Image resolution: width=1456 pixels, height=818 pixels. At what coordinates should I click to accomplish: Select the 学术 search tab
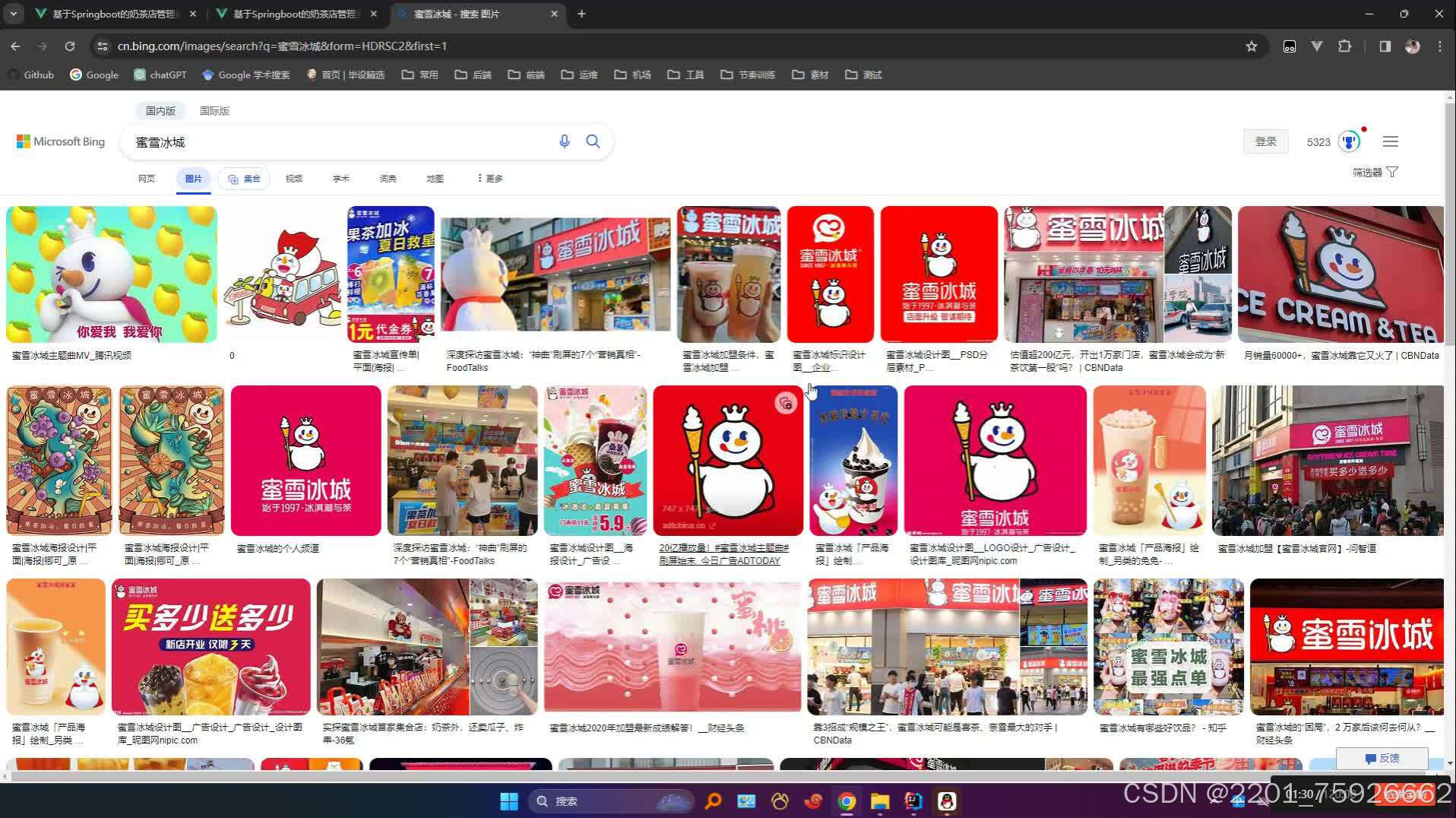341,179
